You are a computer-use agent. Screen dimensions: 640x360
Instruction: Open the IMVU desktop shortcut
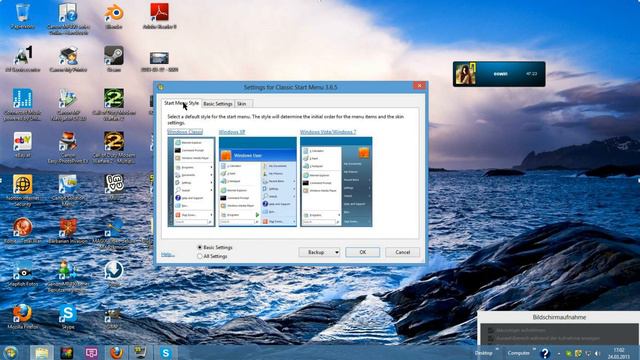[x=114, y=187]
